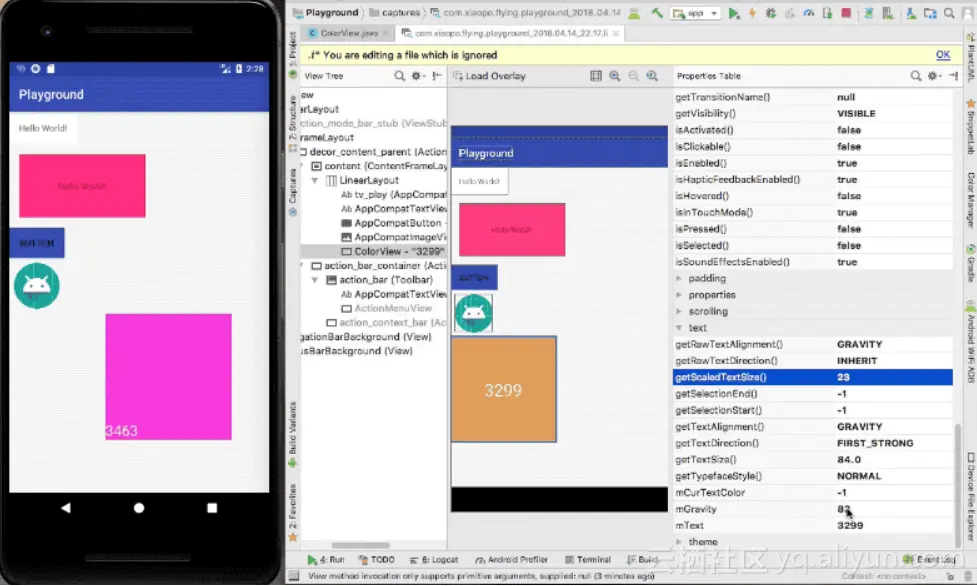The image size is (977, 586).
Task: Click OK on ignored file banner
Action: [x=943, y=55]
